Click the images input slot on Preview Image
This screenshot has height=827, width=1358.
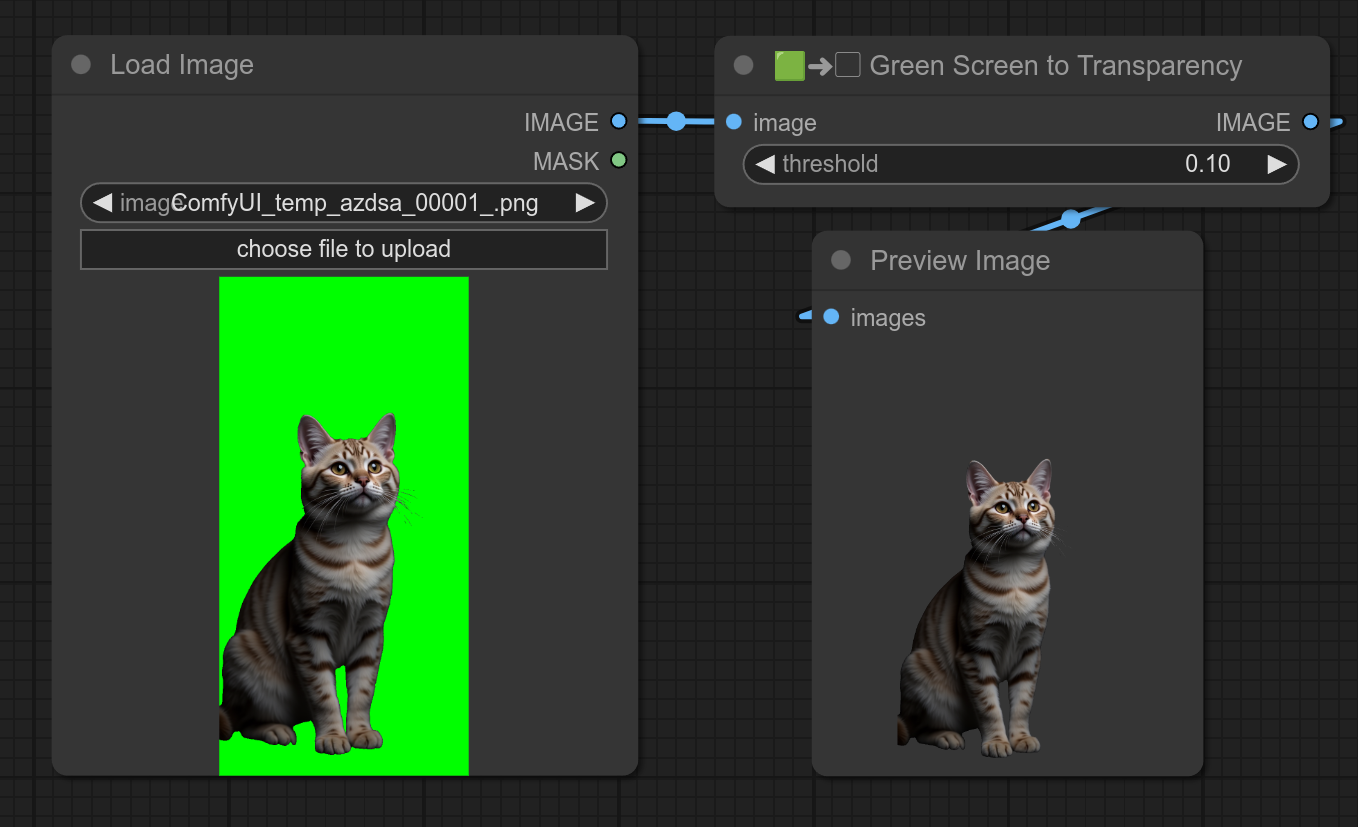click(x=831, y=316)
